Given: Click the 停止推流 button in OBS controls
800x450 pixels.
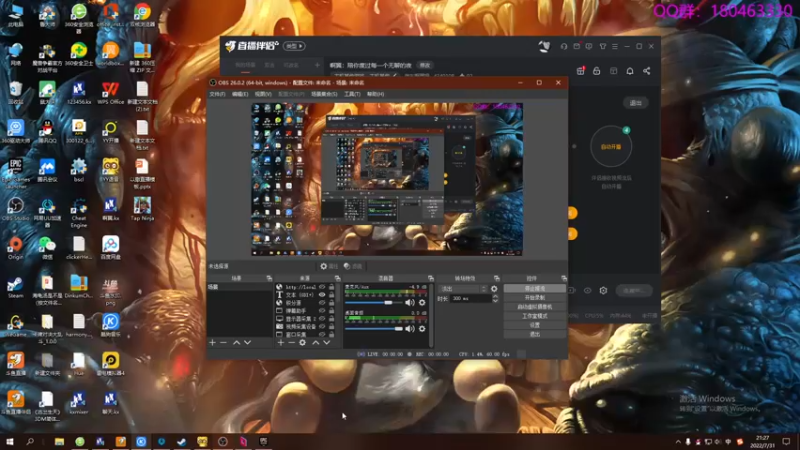Looking at the screenshot, I should point(535,288).
